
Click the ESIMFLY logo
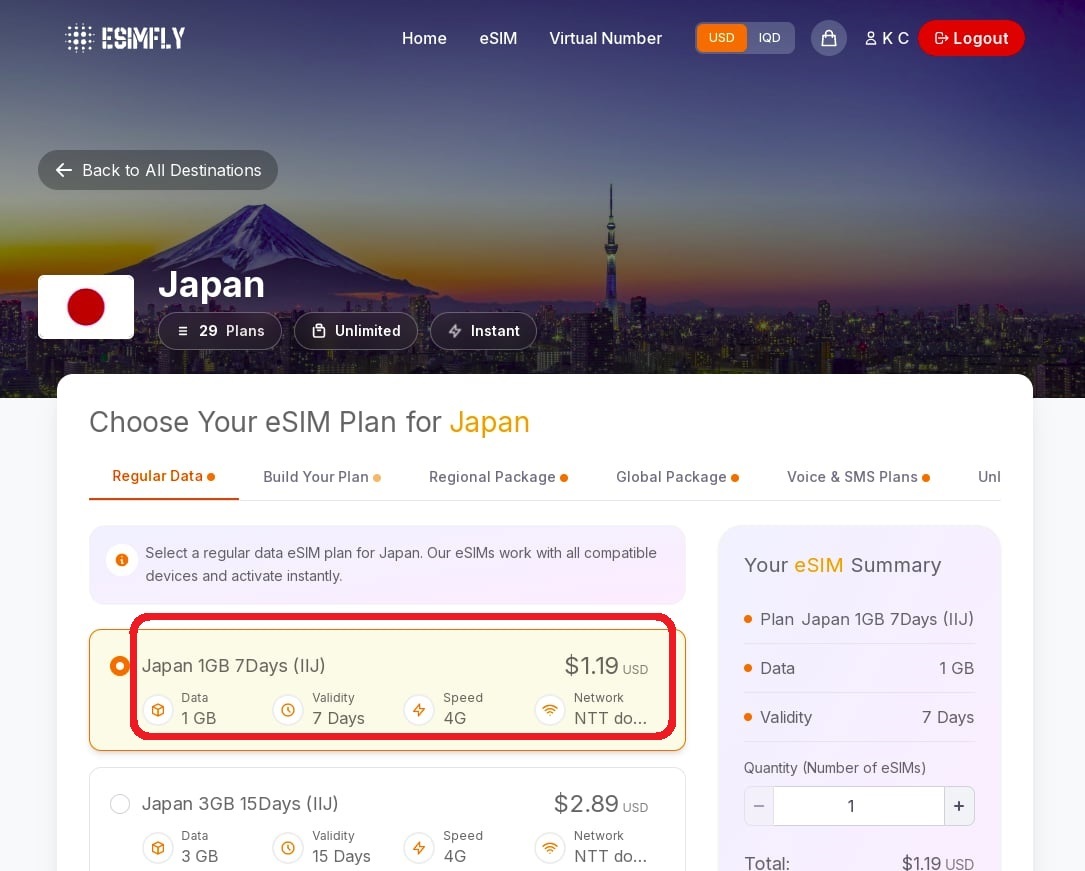(x=125, y=38)
